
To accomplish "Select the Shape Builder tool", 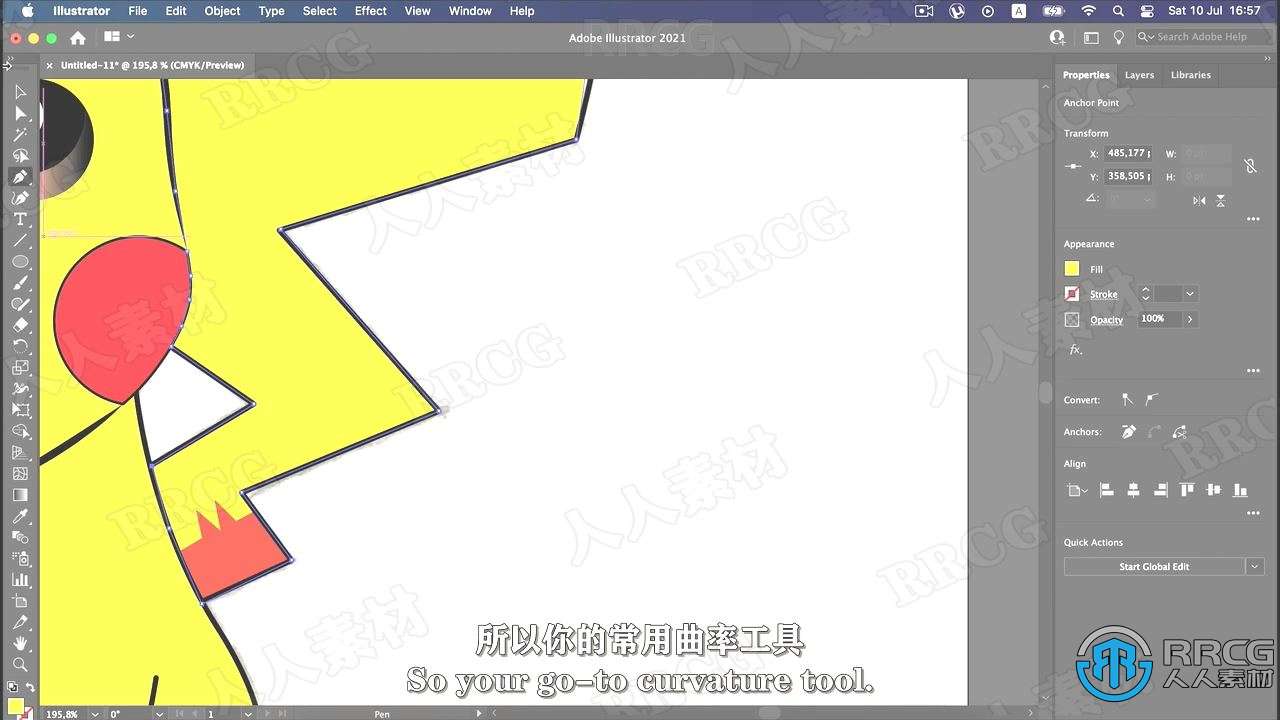I will click(x=20, y=431).
